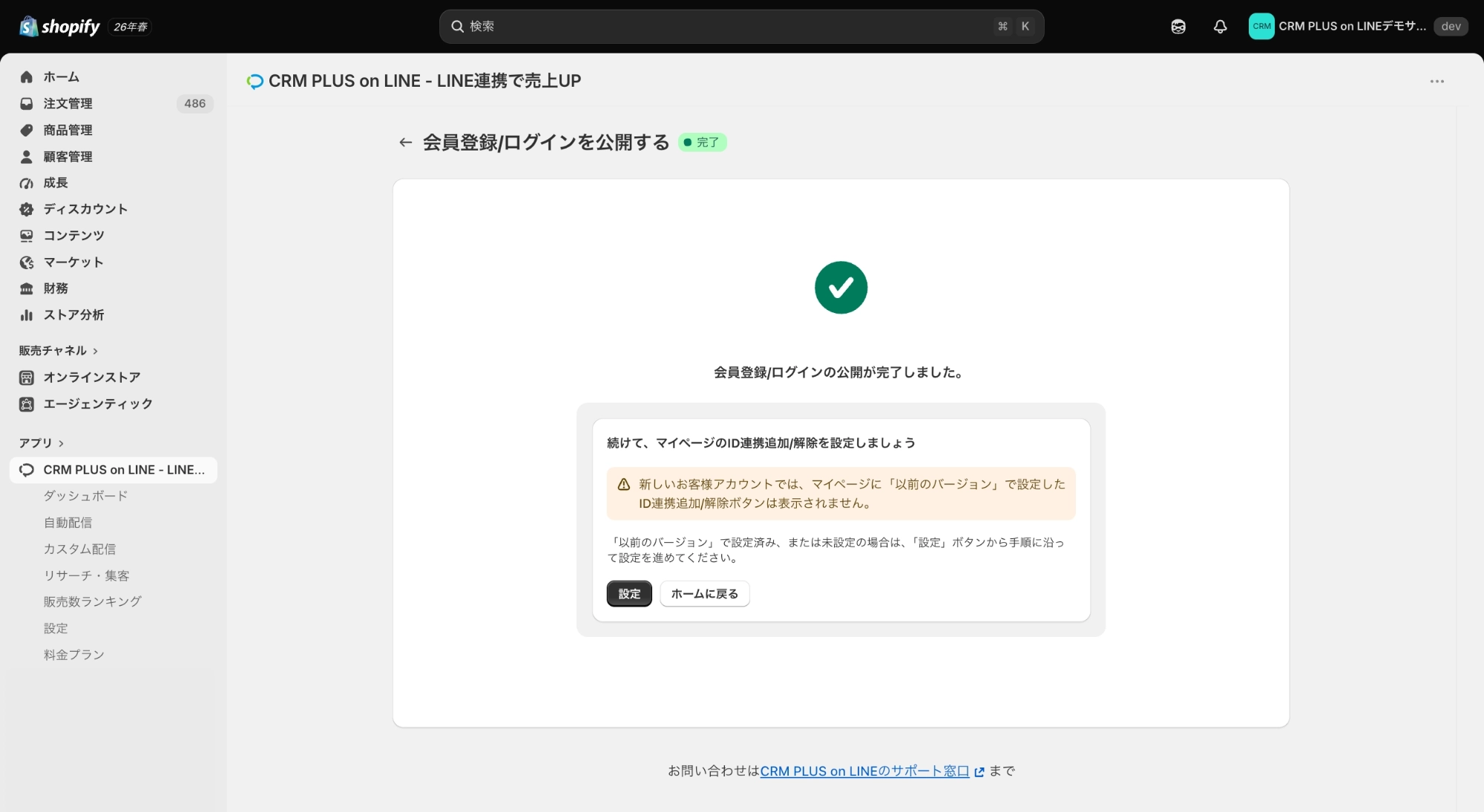Open the CRM PLUS on LINEデモ store menu

pos(1358,27)
